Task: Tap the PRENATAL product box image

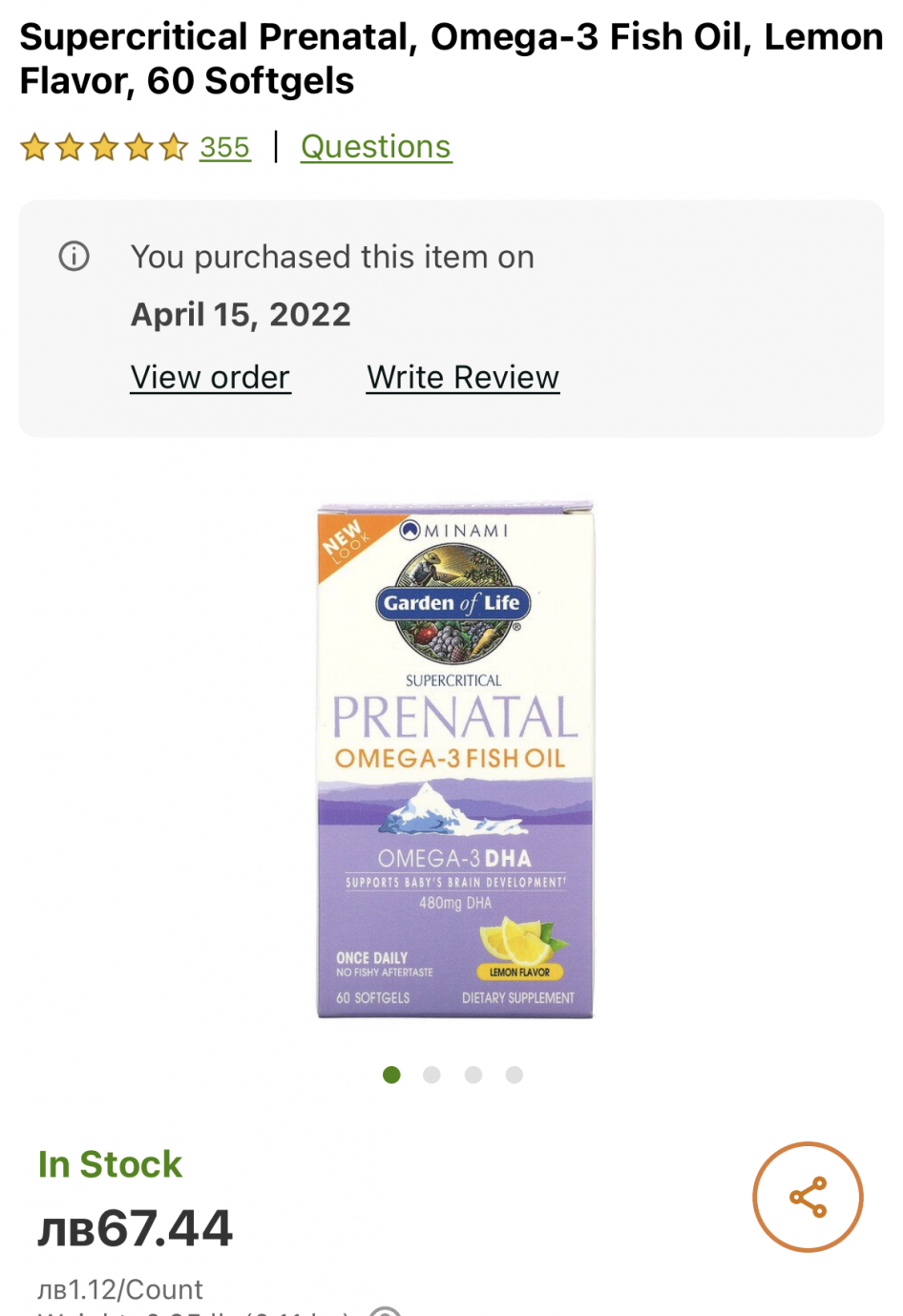Action: click(455, 761)
